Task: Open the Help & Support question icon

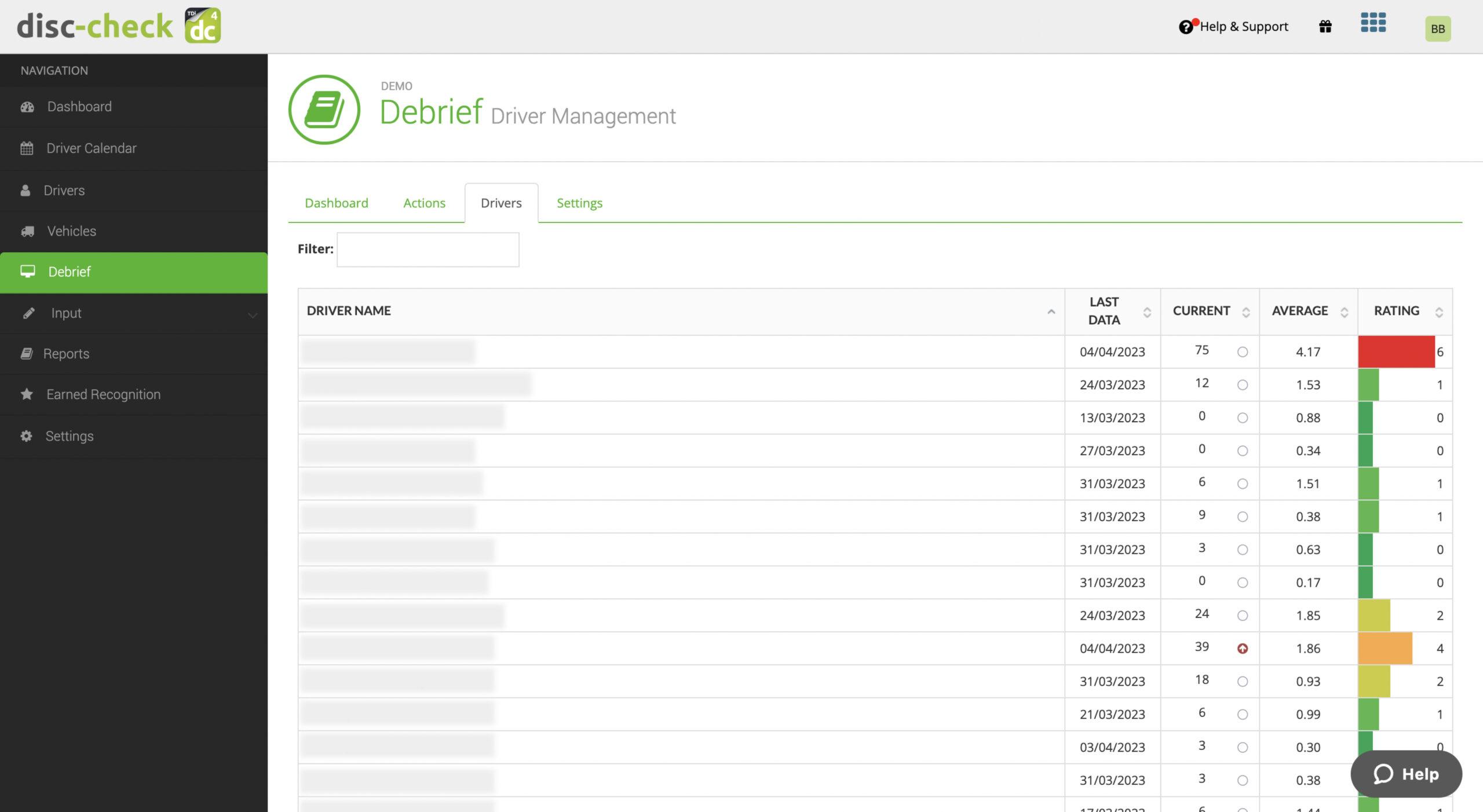Action: coord(1186,27)
